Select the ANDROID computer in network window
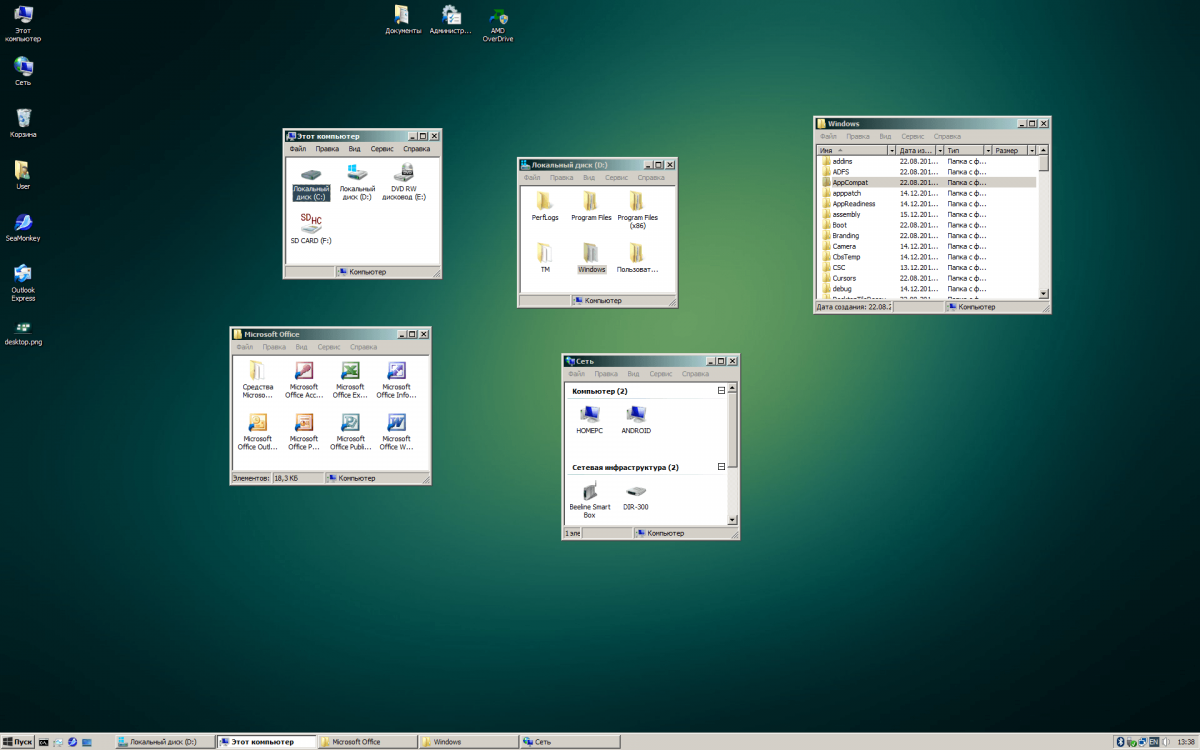1200x750 pixels. click(636, 414)
